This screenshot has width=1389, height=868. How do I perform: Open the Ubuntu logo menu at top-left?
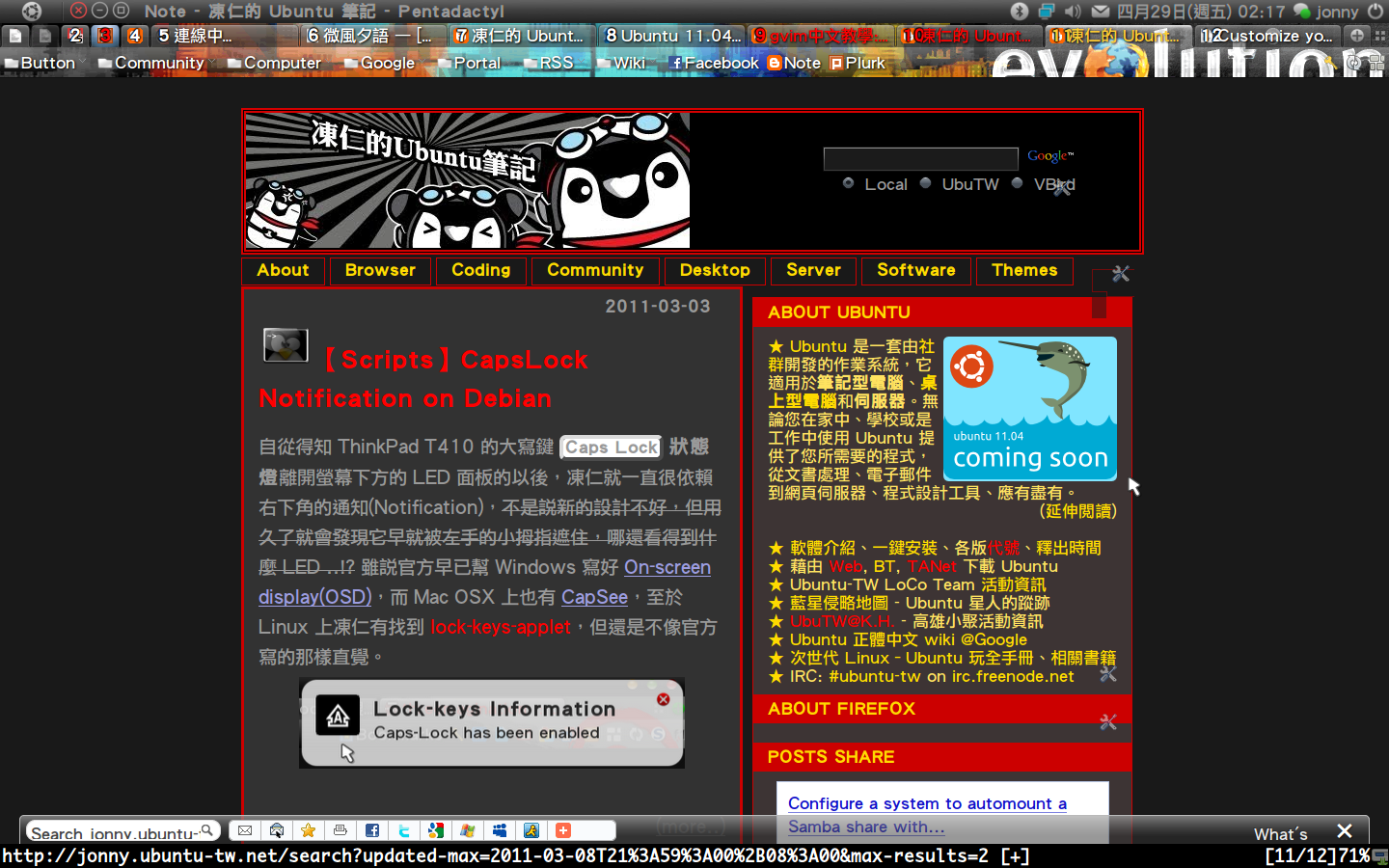[32, 11]
